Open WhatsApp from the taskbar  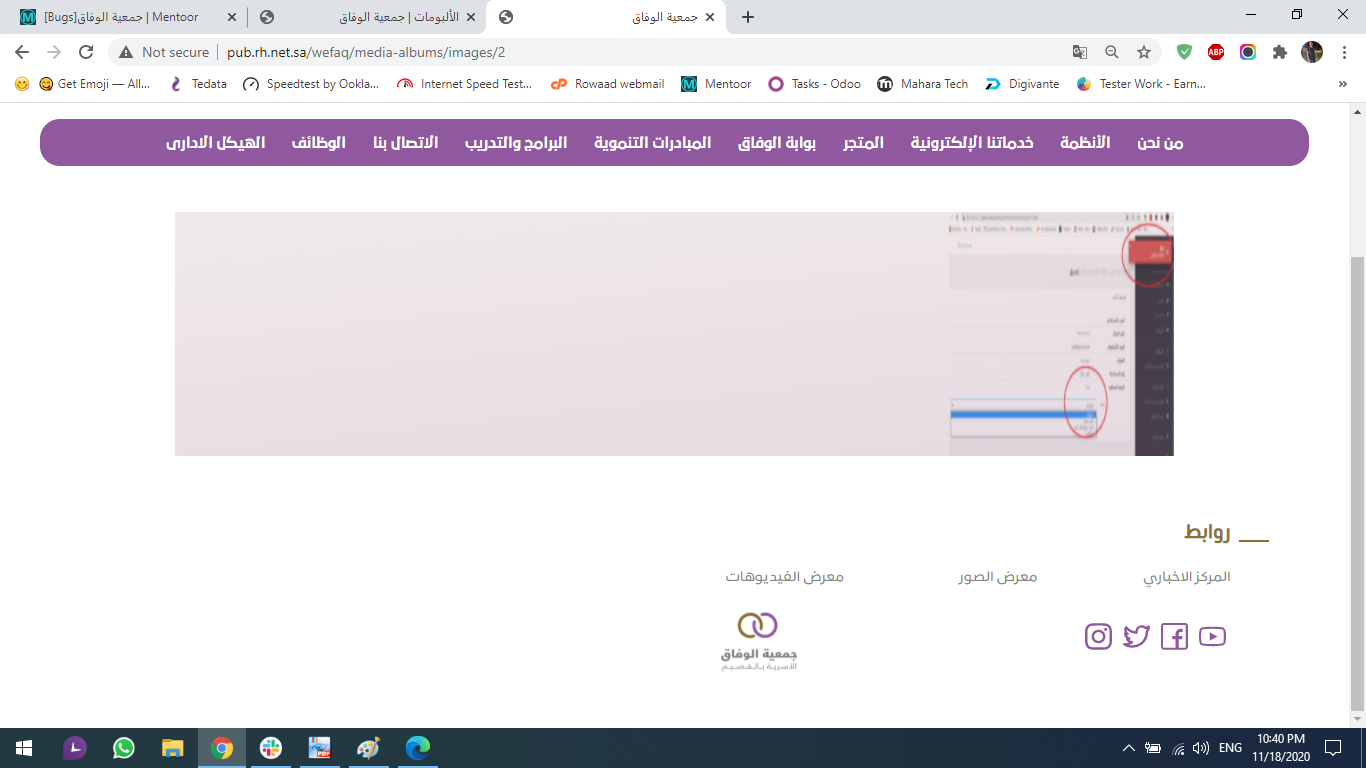tap(124, 748)
